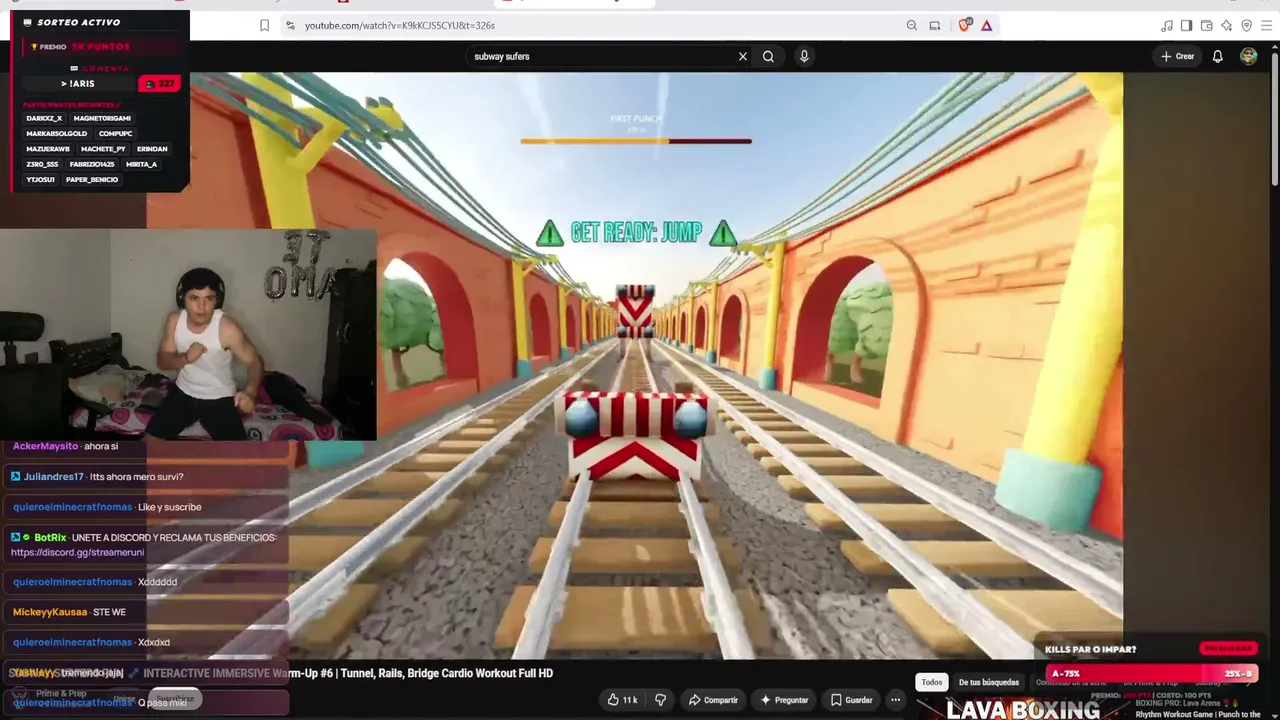Screen dimensions: 1280x720
Task: Click the 'SORTEO ACTIVO' overlay header
Action: (78, 22)
